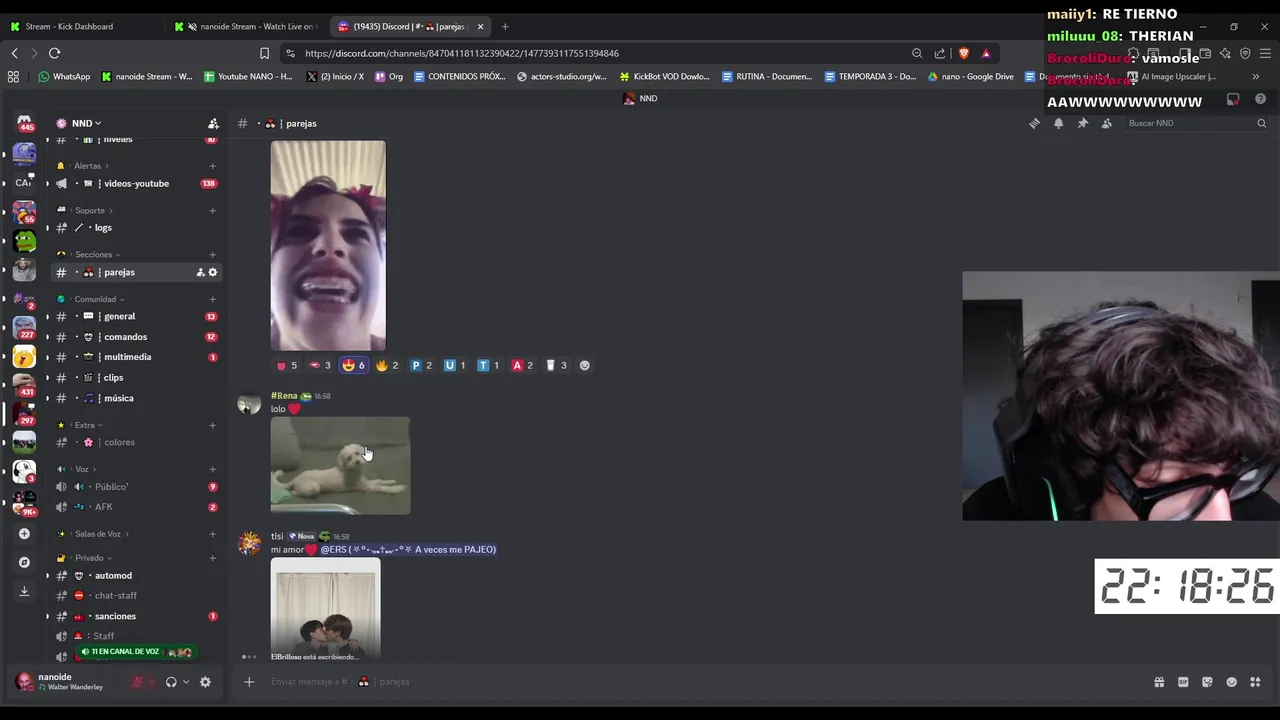Screen dimensions: 1280x720
Task: Click 11 EN CANAL DE VOZ indicator
Action: 136,652
